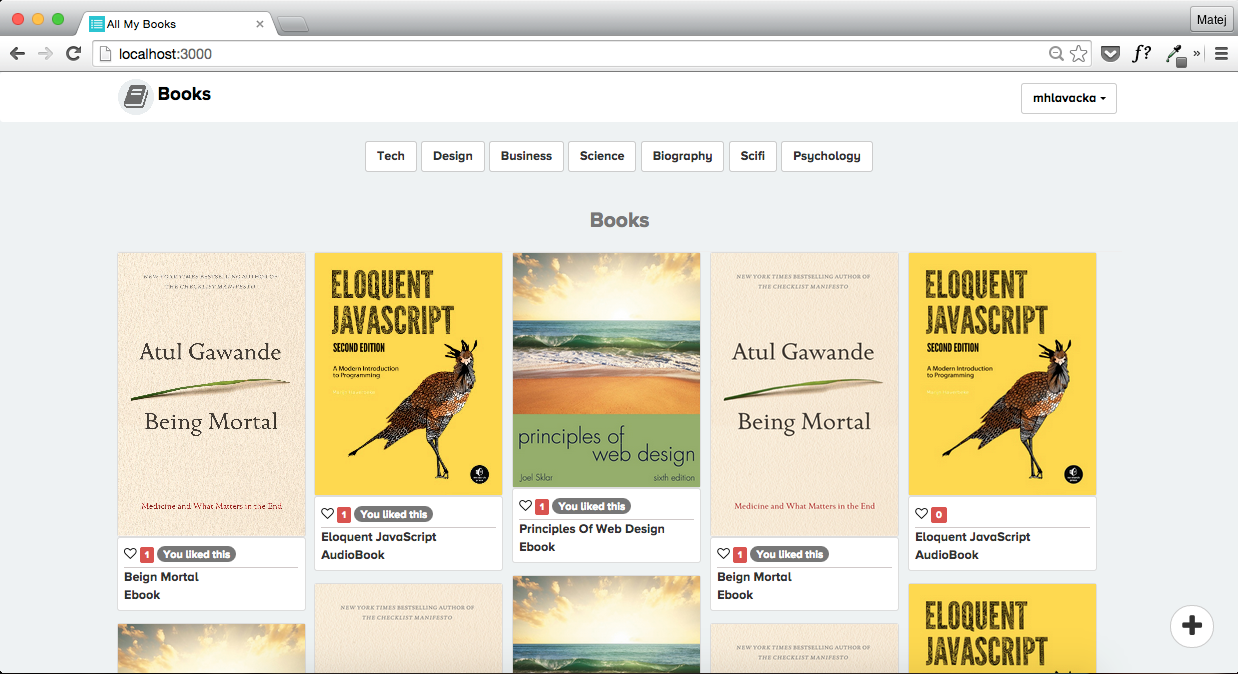Click the browser reload icon
The image size is (1238, 674).
pos(73,54)
